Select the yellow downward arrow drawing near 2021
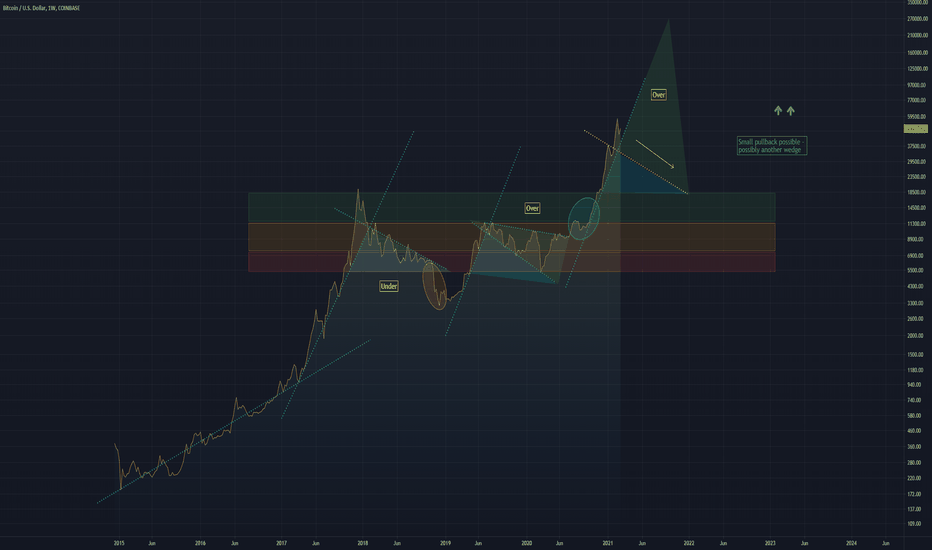932x550 pixels. 655,155
